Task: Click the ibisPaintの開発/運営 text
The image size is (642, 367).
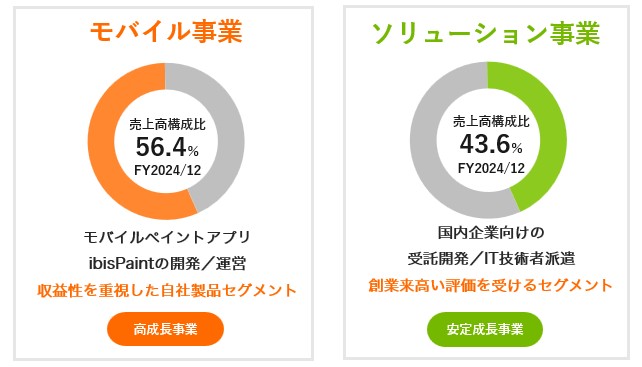Action: click(167, 263)
